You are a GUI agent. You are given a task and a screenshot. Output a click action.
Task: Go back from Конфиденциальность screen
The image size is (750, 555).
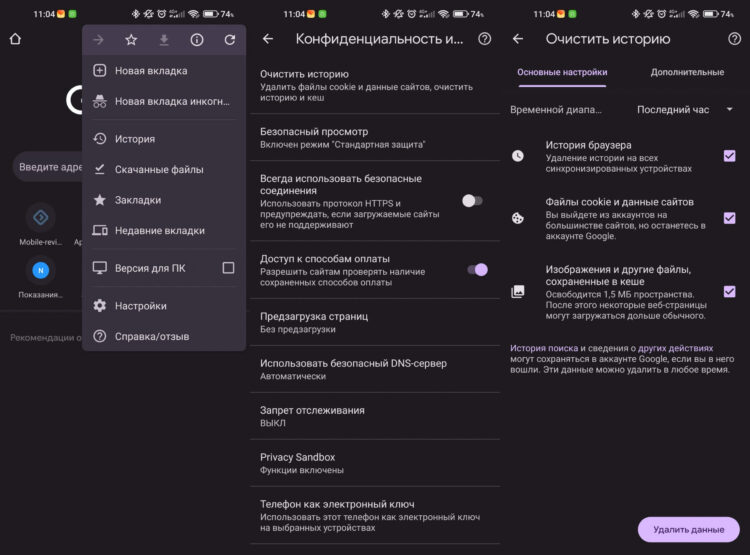(268, 39)
